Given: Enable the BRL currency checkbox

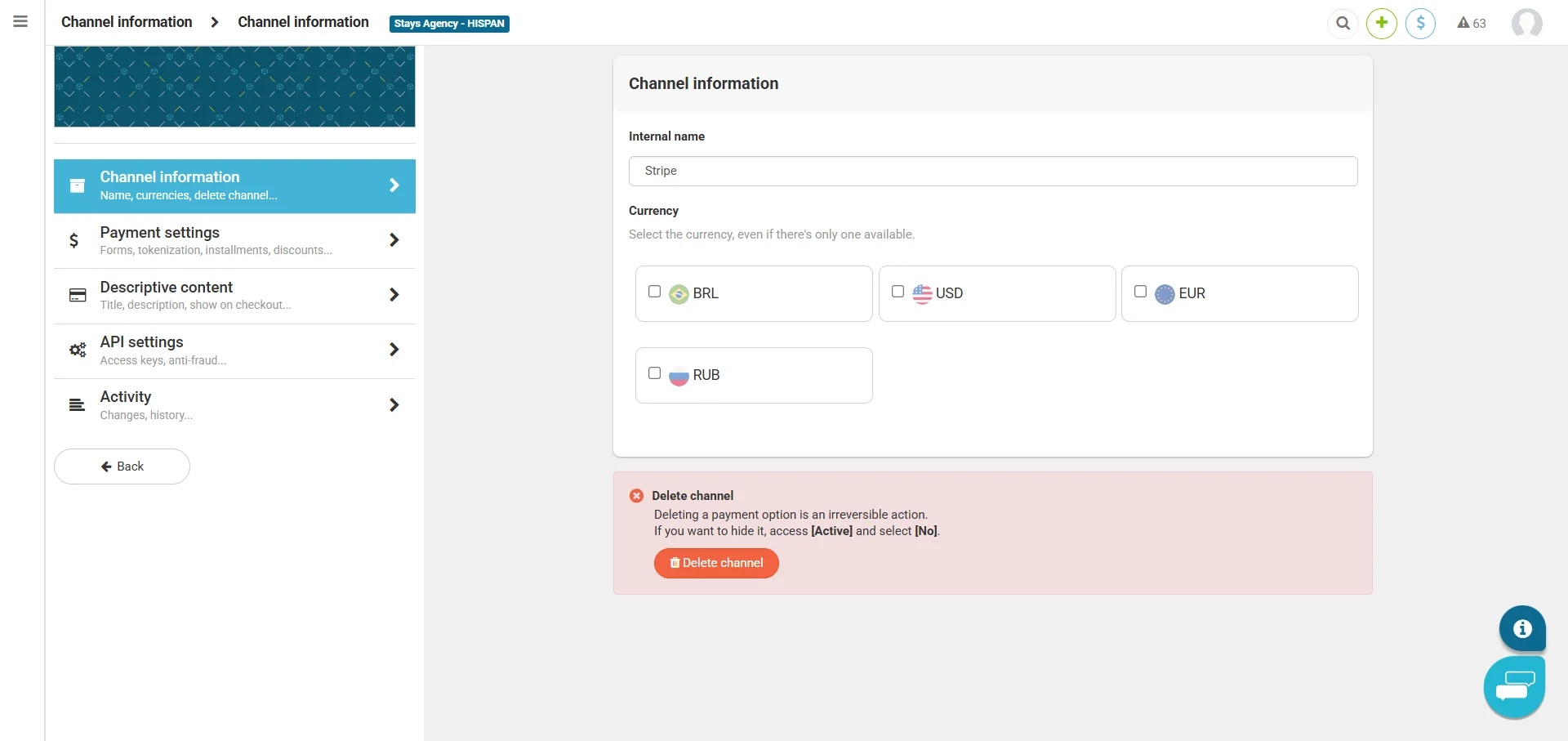Looking at the screenshot, I should pyautogui.click(x=654, y=292).
